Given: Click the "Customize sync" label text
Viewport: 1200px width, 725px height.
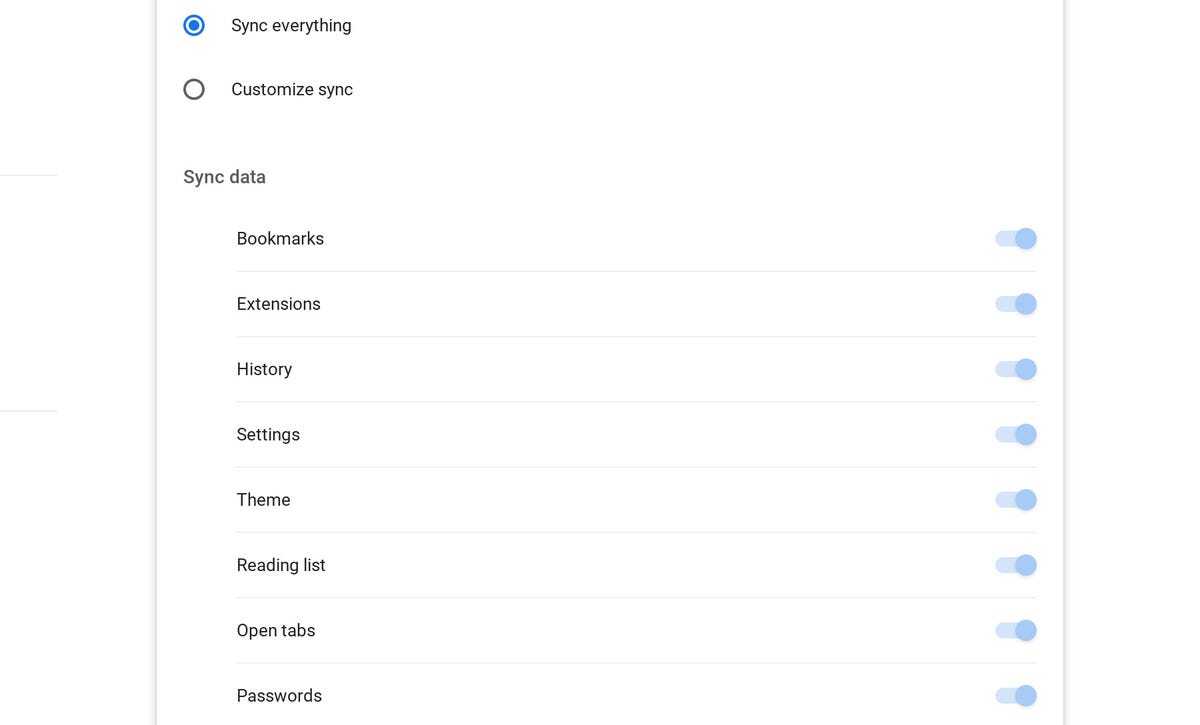Looking at the screenshot, I should (x=292, y=90).
